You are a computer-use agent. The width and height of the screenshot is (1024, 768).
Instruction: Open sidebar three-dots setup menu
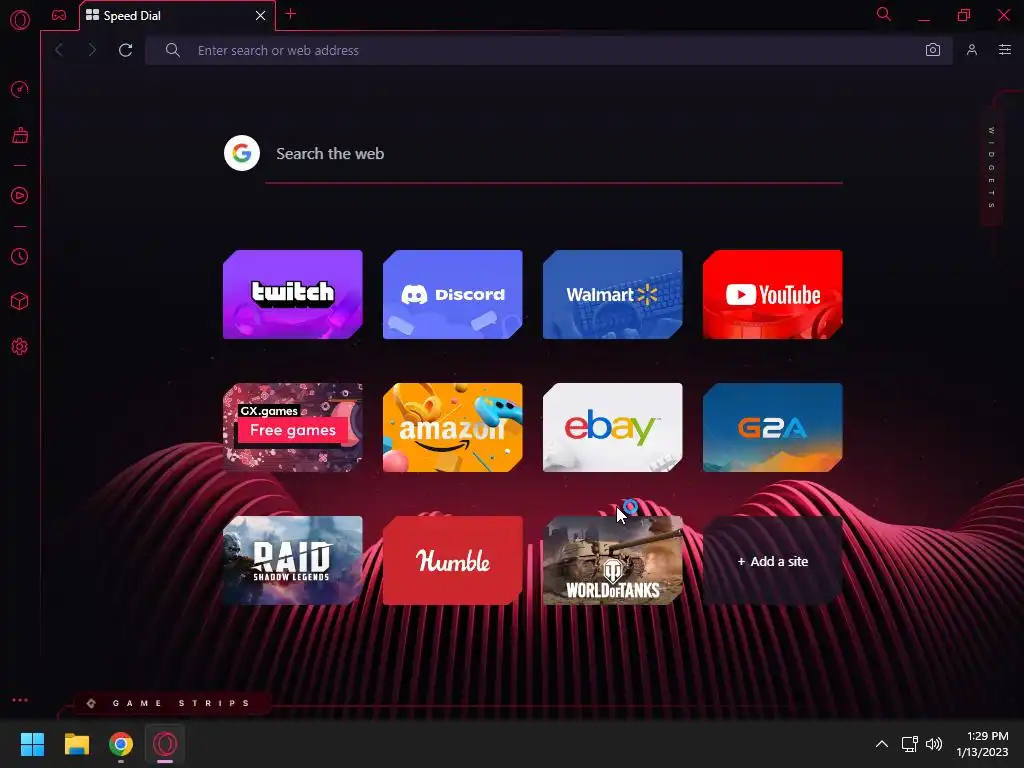point(20,700)
